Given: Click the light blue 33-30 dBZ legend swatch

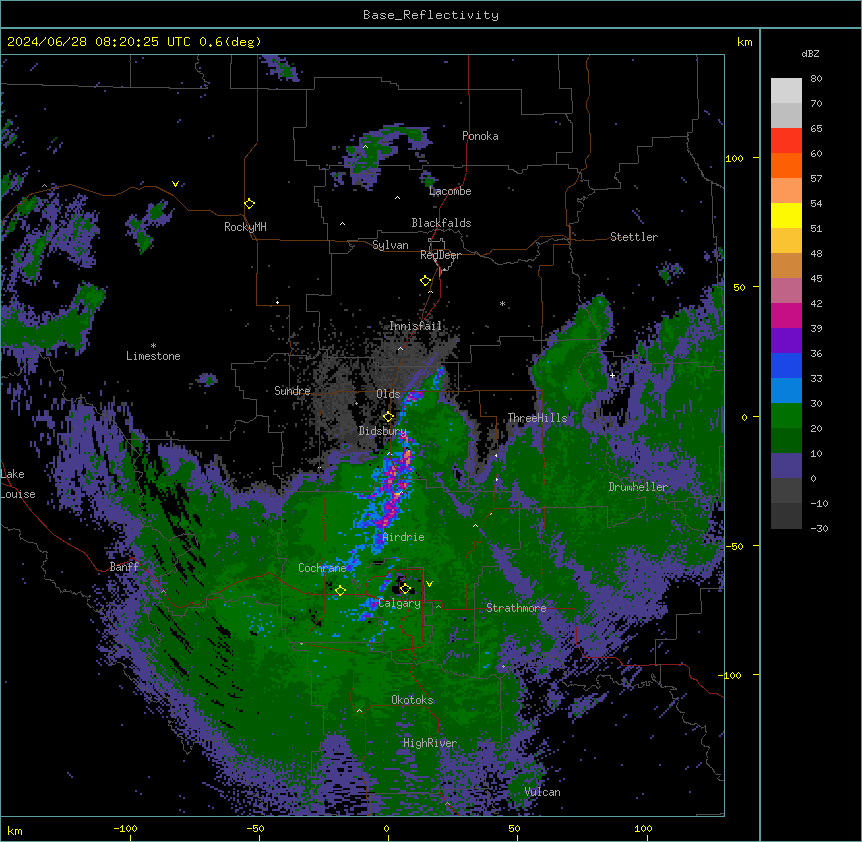Looking at the screenshot, I should (786, 391).
